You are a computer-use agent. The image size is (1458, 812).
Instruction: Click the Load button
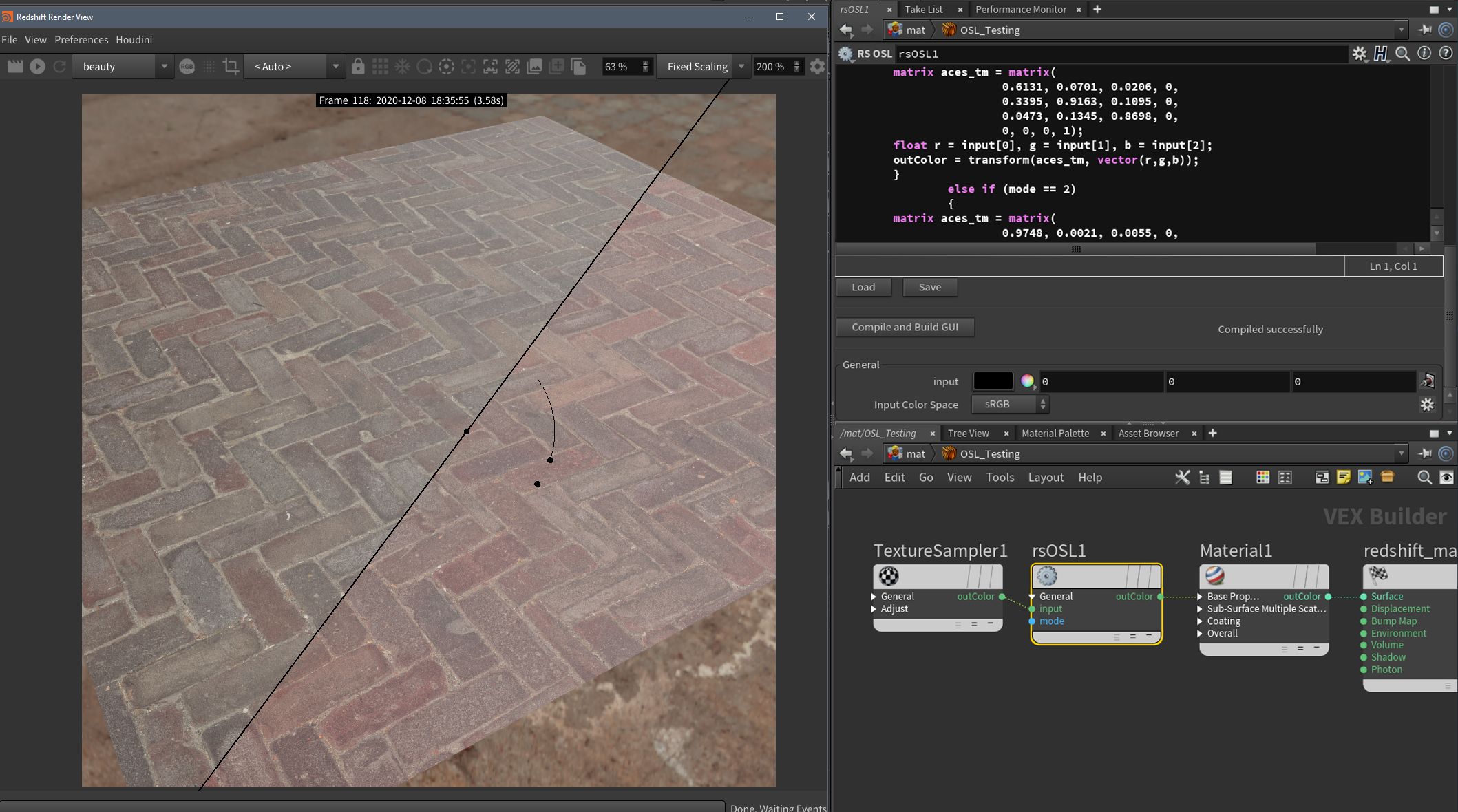[x=863, y=287]
